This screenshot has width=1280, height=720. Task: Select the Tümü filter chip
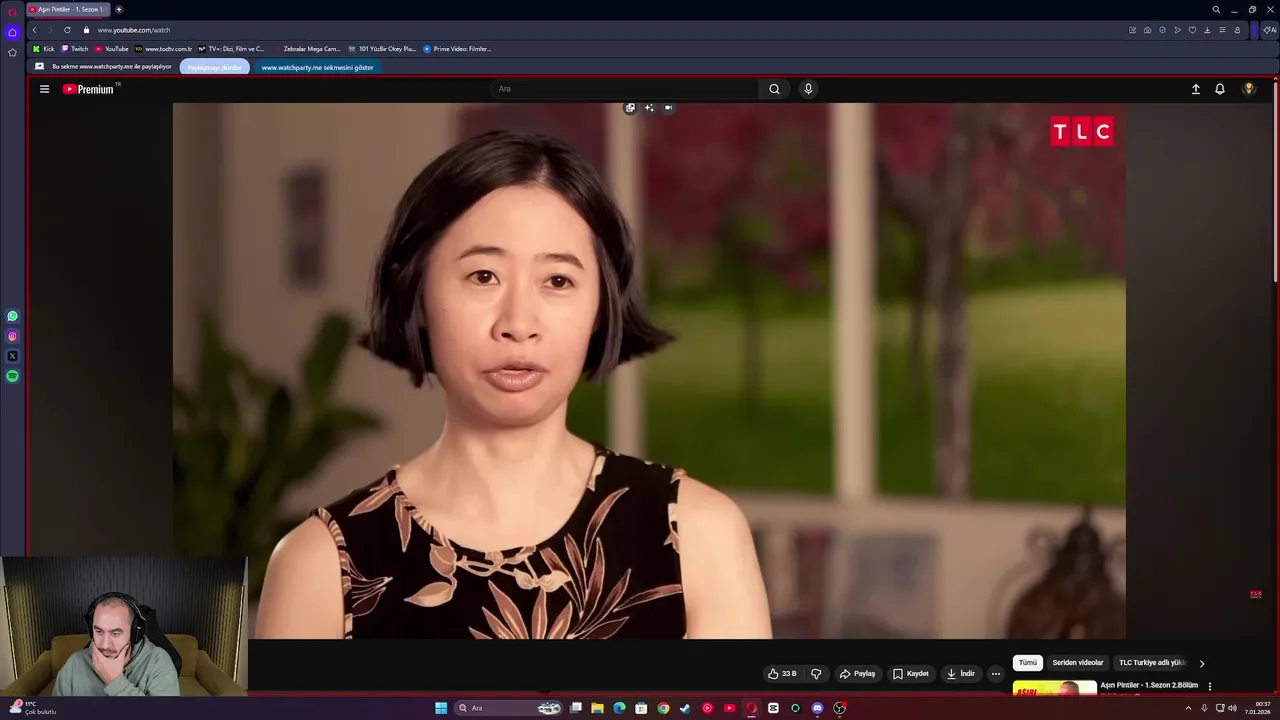click(x=1028, y=663)
